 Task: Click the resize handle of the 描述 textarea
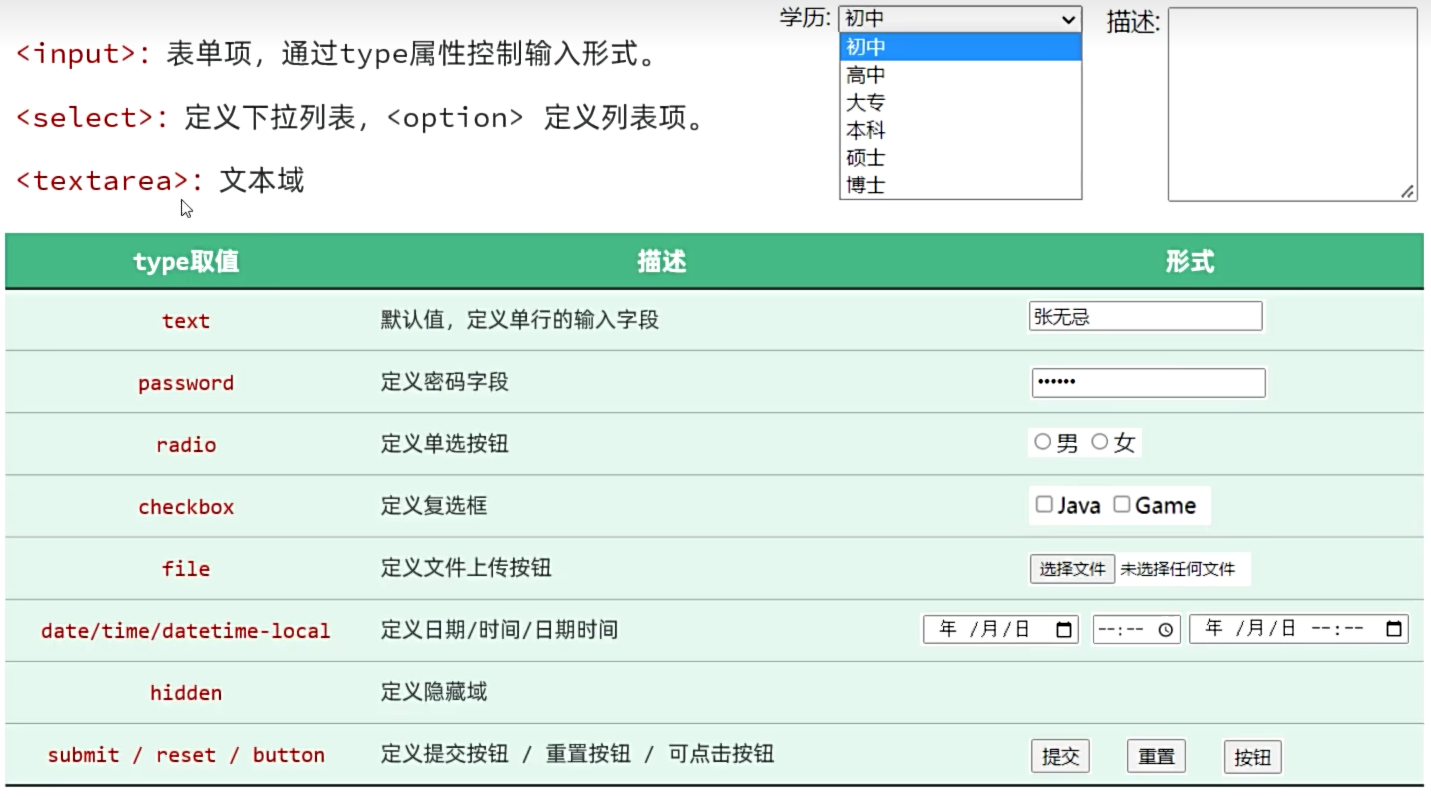(1407, 192)
